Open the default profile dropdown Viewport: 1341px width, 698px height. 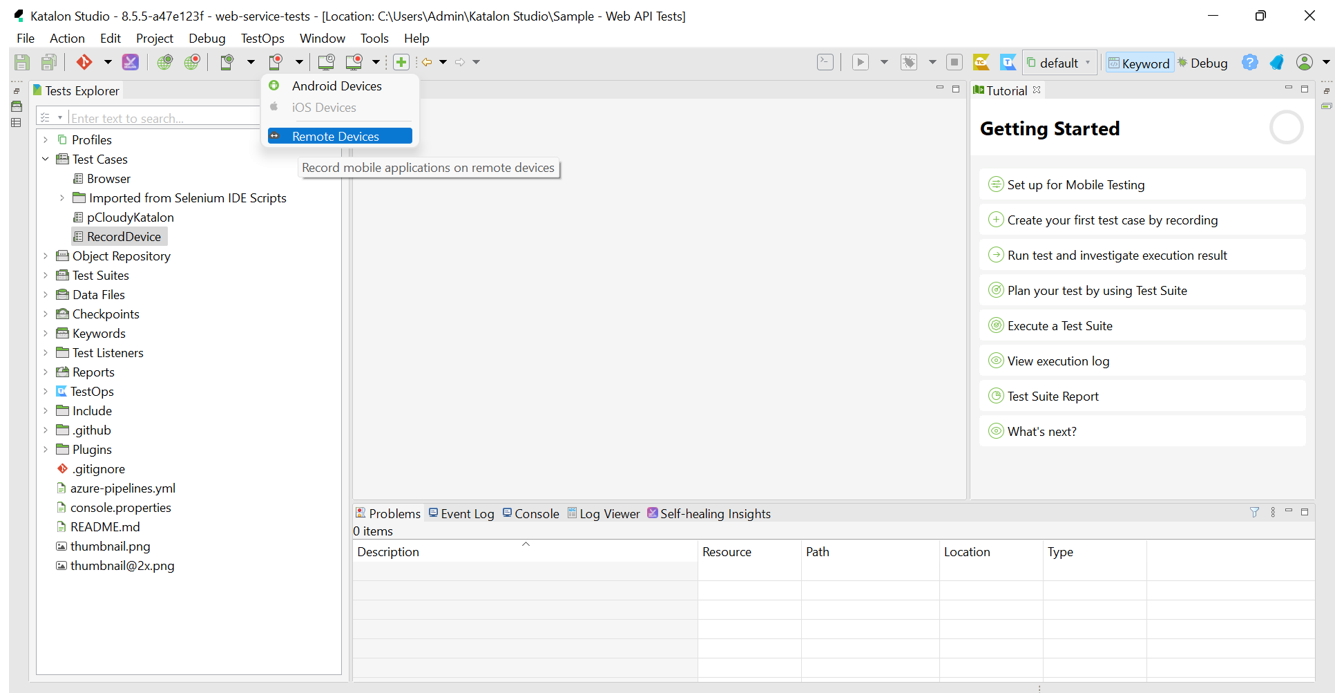[x=1059, y=63]
